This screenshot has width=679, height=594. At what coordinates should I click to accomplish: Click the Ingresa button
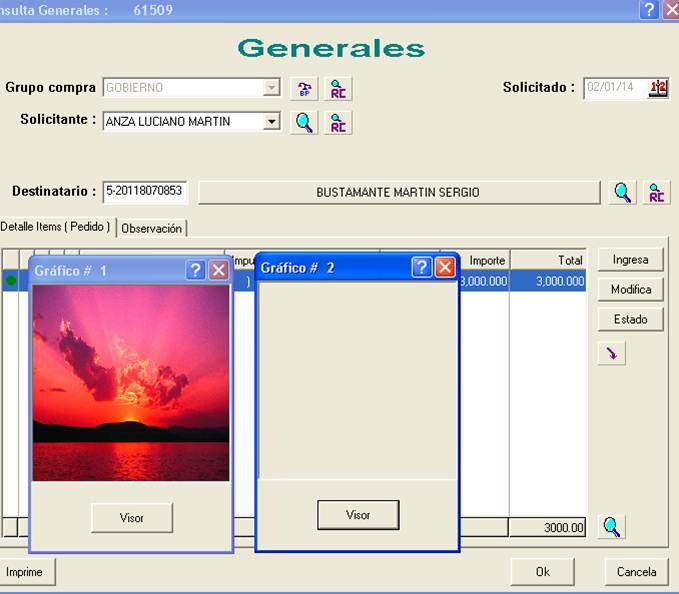pyautogui.click(x=630, y=260)
